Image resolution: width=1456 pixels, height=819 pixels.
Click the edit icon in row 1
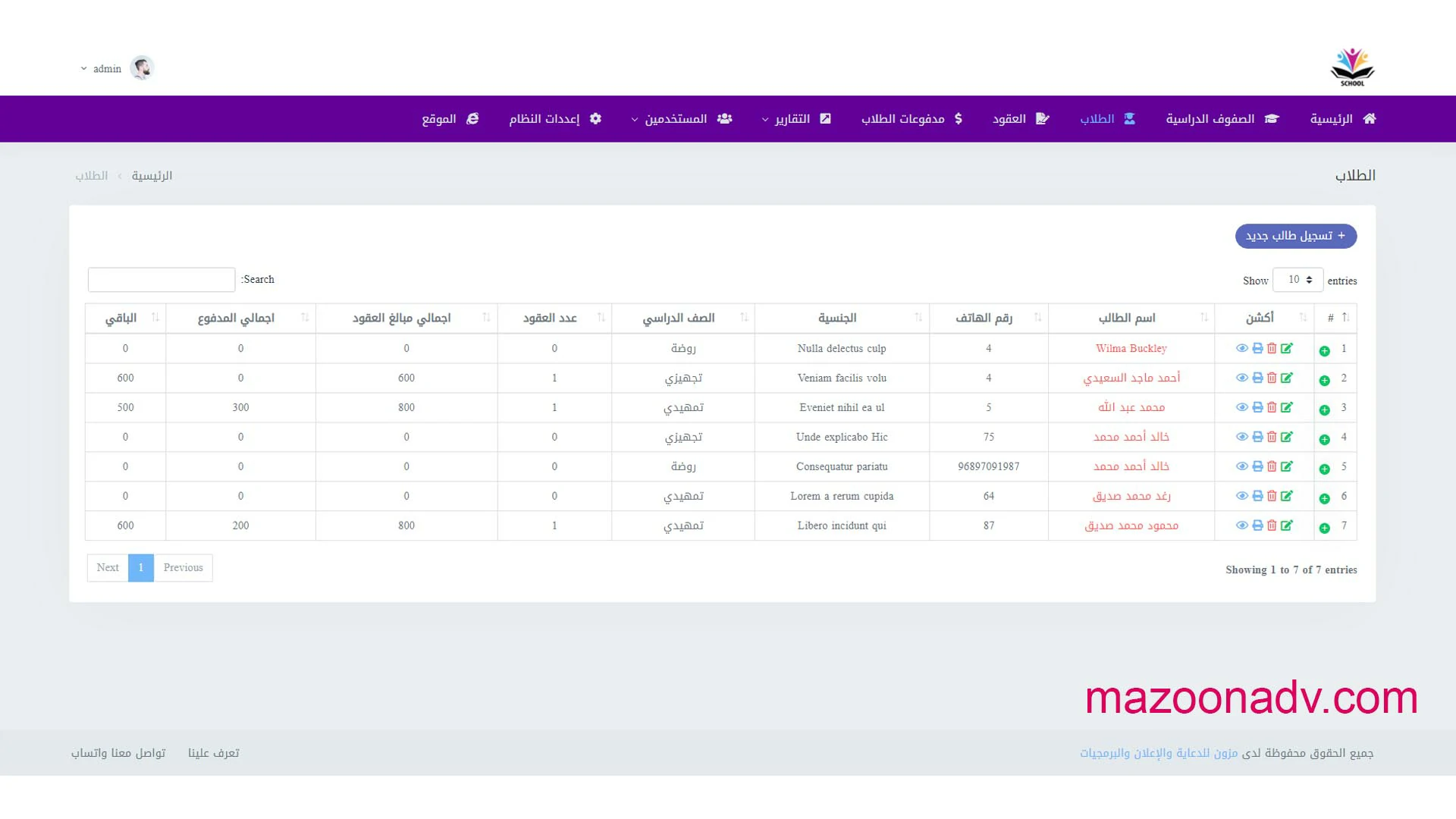[x=1287, y=348]
